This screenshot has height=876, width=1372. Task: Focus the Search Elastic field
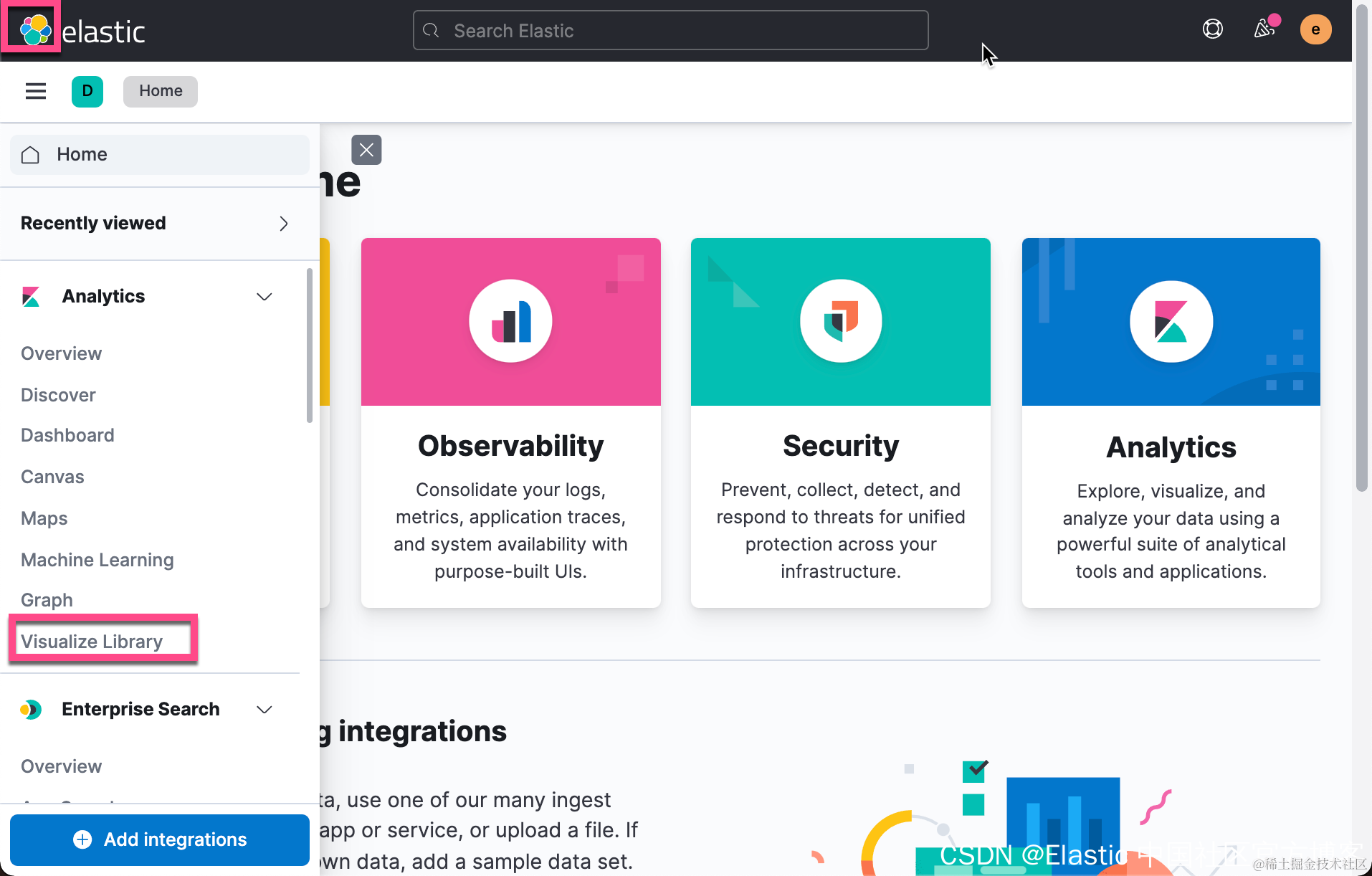click(670, 30)
